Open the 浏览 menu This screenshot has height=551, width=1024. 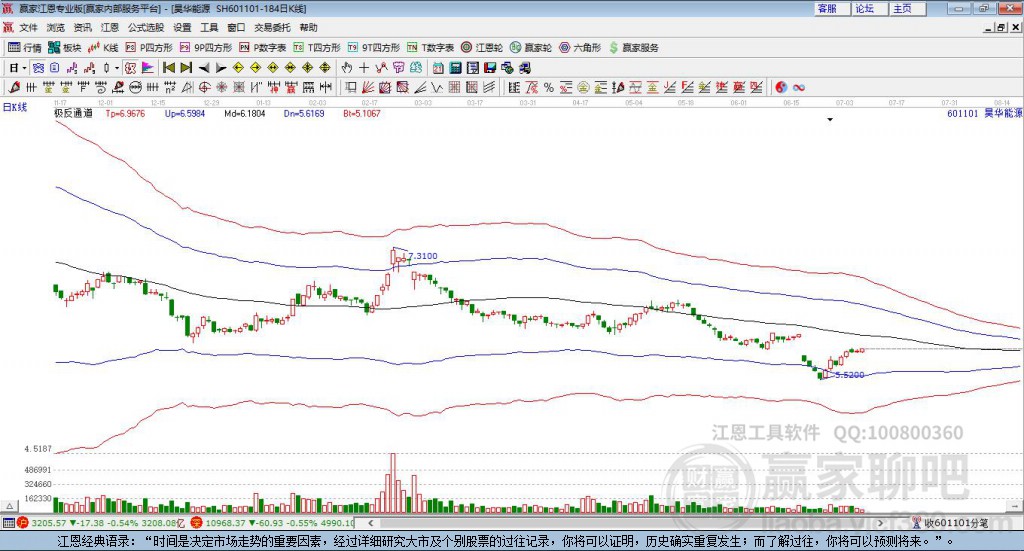pos(56,27)
